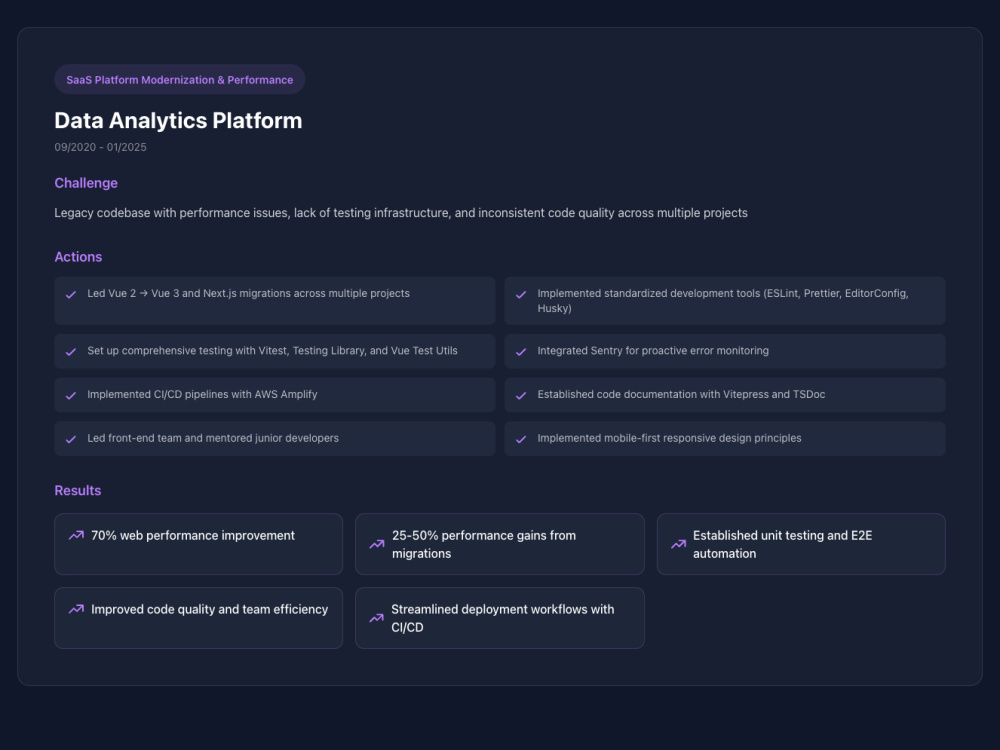This screenshot has width=1000, height=750.
Task: Click the Data Analytics Platform heading
Action: click(178, 121)
